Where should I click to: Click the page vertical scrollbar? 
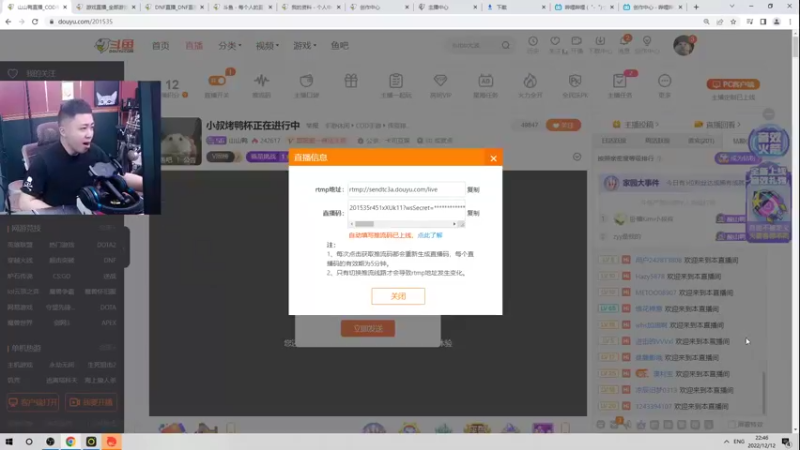(795, 46)
